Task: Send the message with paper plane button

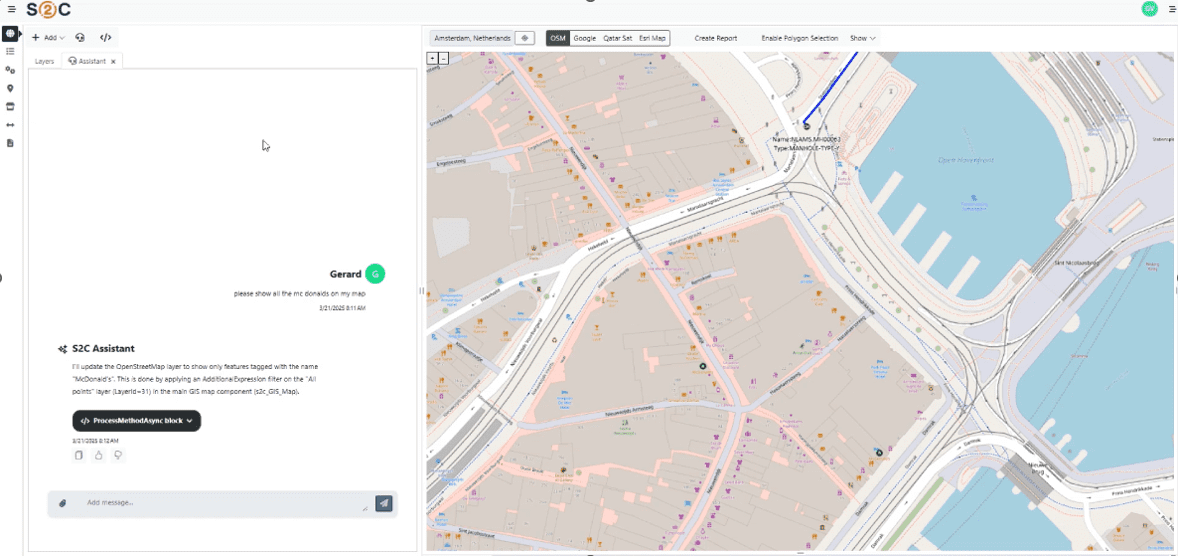Action: click(x=384, y=503)
